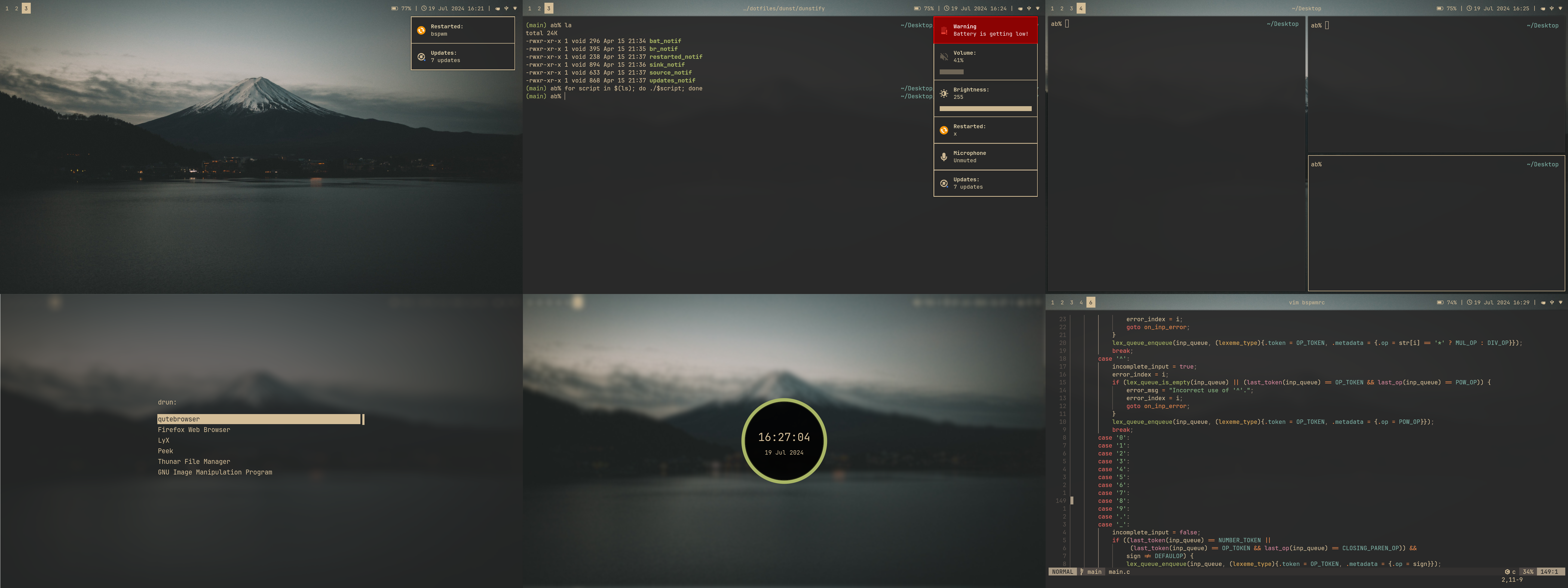Click the battery icon beside 77% in status bar
This screenshot has height=588, width=1568.
394,8
